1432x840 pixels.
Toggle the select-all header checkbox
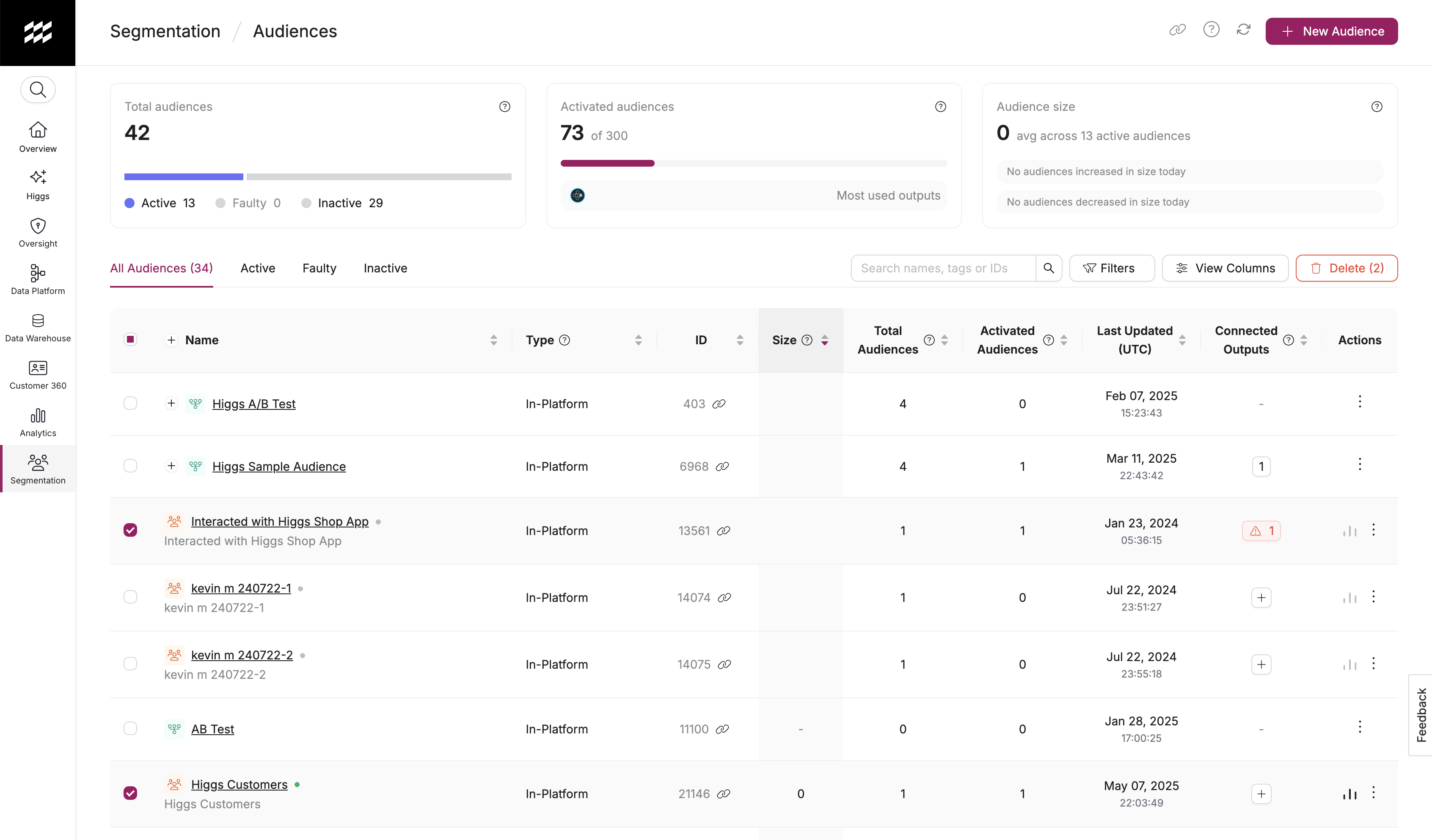click(x=130, y=339)
